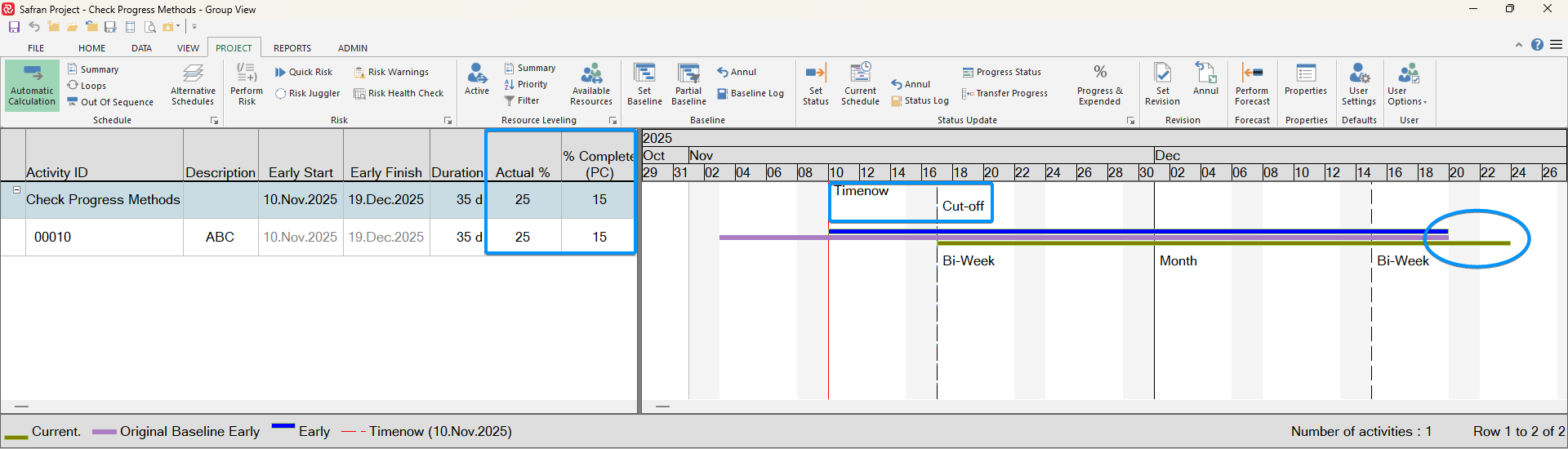The height and width of the screenshot is (449, 1568).
Task: Run Quick Risk analysis
Action: [303, 72]
